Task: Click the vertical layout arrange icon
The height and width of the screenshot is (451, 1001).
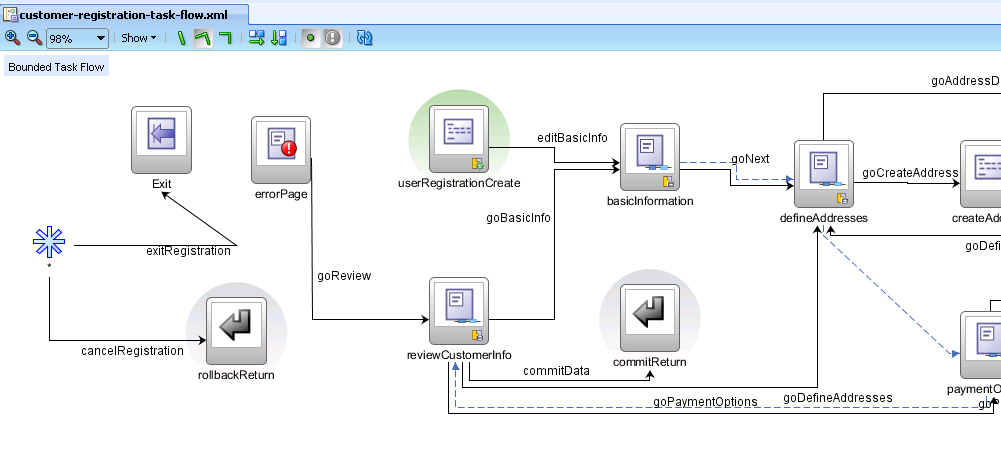Action: click(279, 38)
